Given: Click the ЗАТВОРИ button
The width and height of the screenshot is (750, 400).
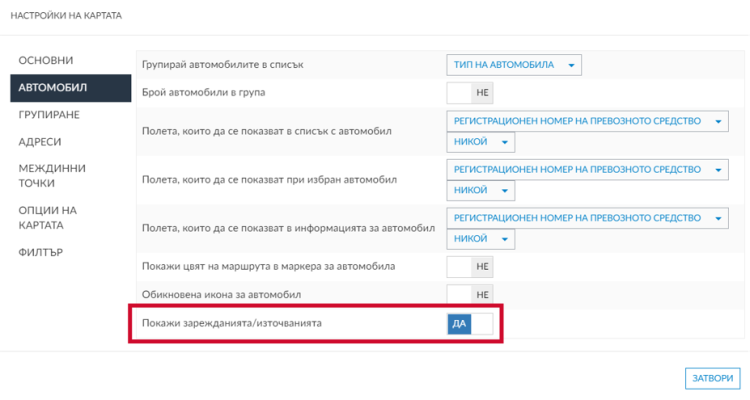Looking at the screenshot, I should (713, 378).
